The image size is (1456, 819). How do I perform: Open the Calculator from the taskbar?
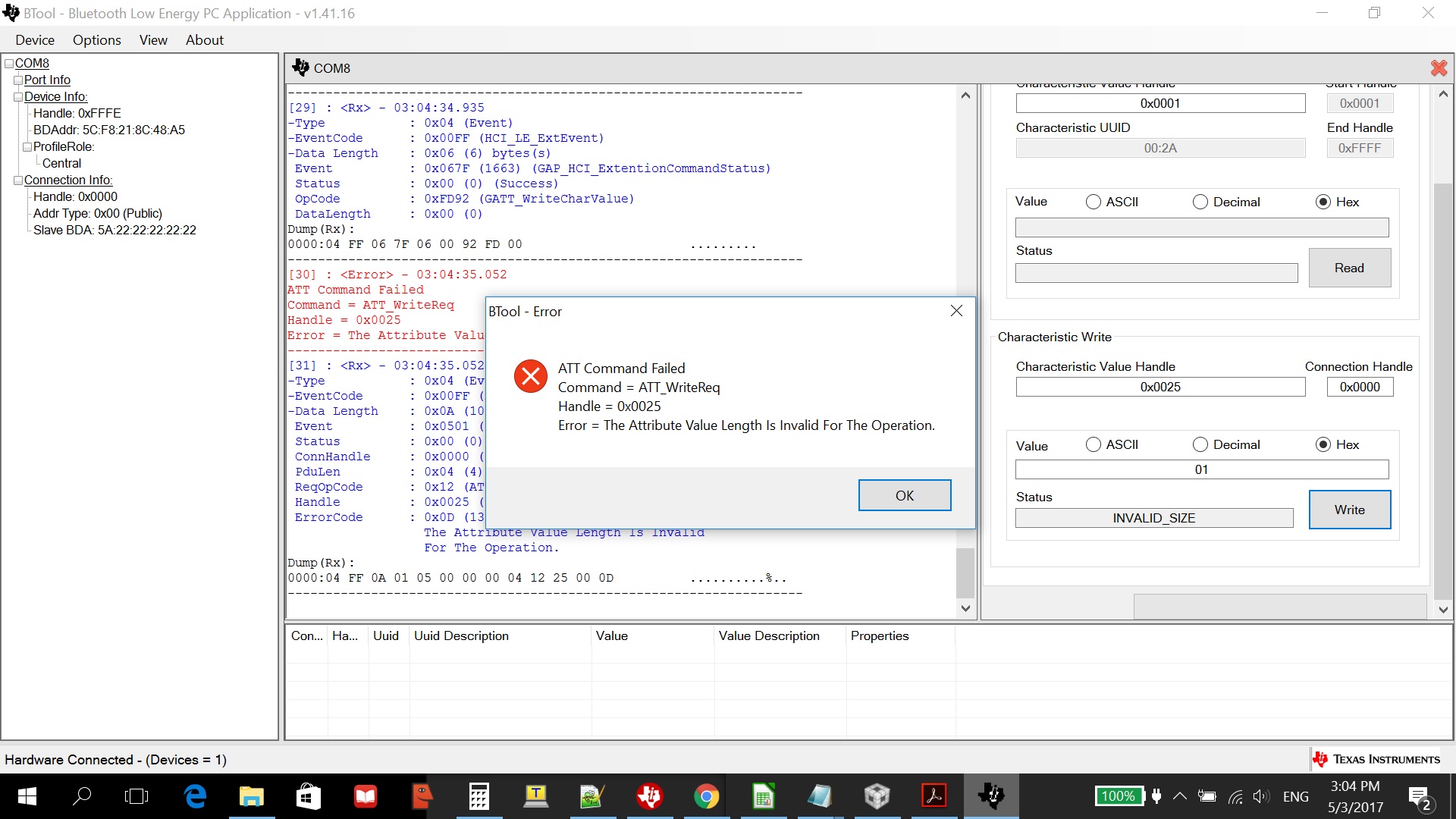click(x=479, y=796)
